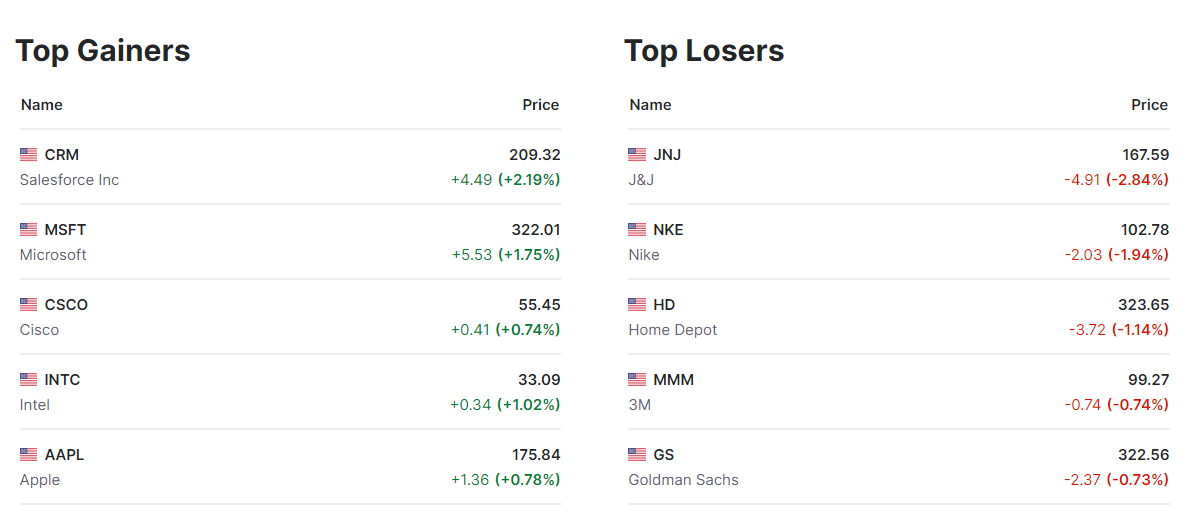Click J&J's -2.84% change value
This screenshot has width=1198, height=522.
1137,180
